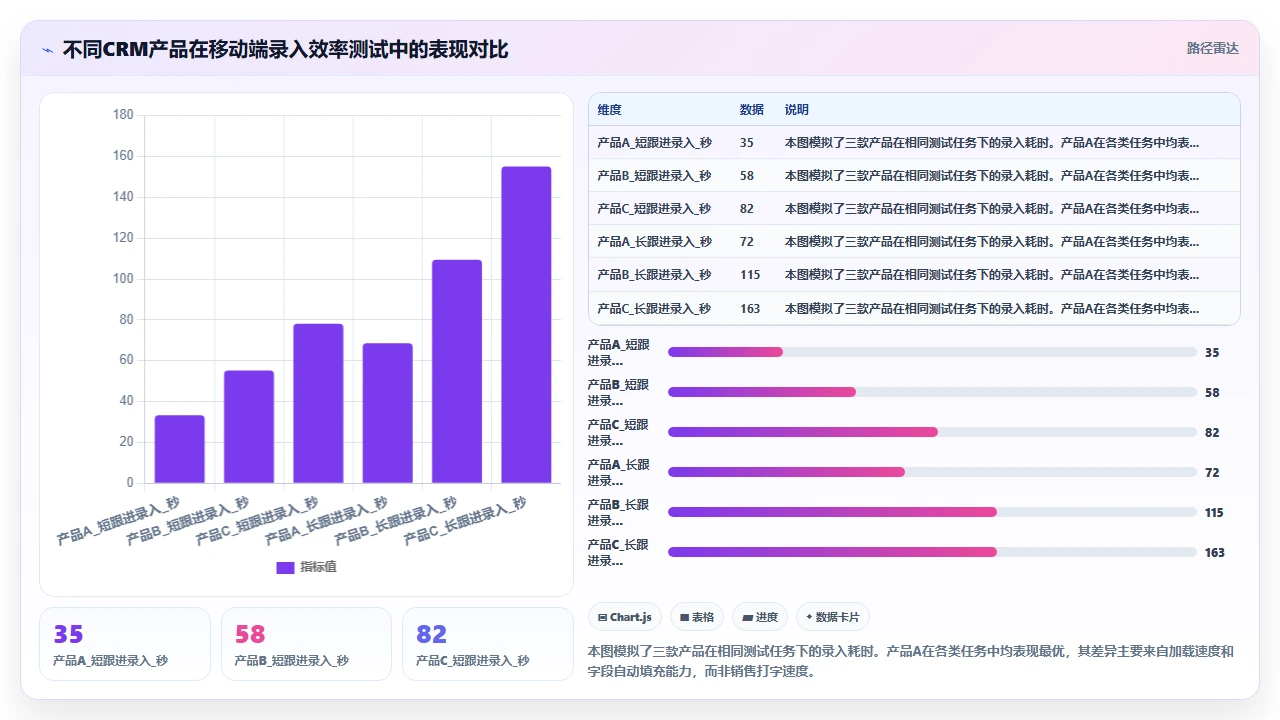Click the chart bar for 产品A_长跟进录入_秒

click(388, 413)
